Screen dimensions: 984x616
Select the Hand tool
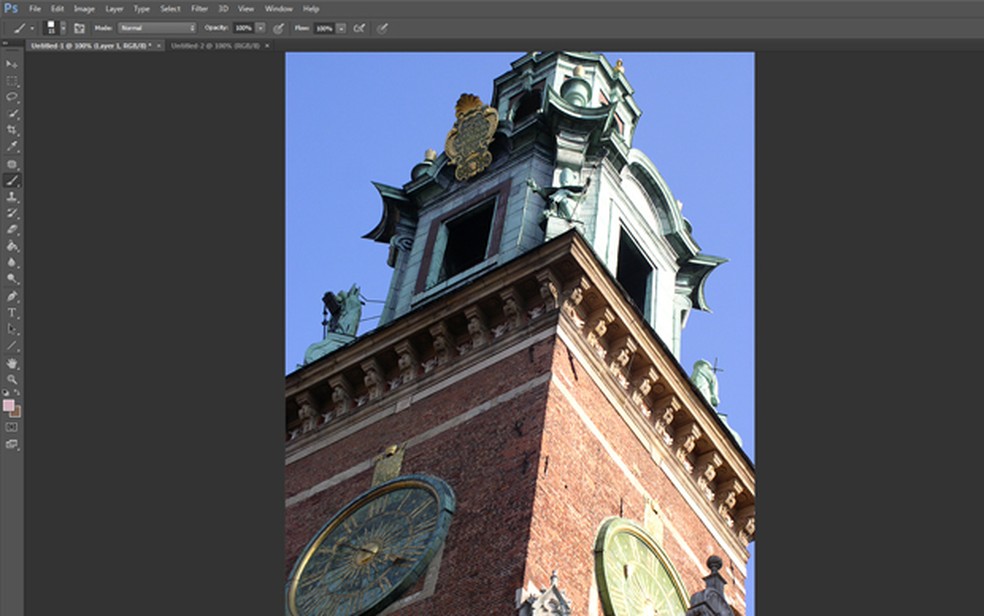click(12, 363)
